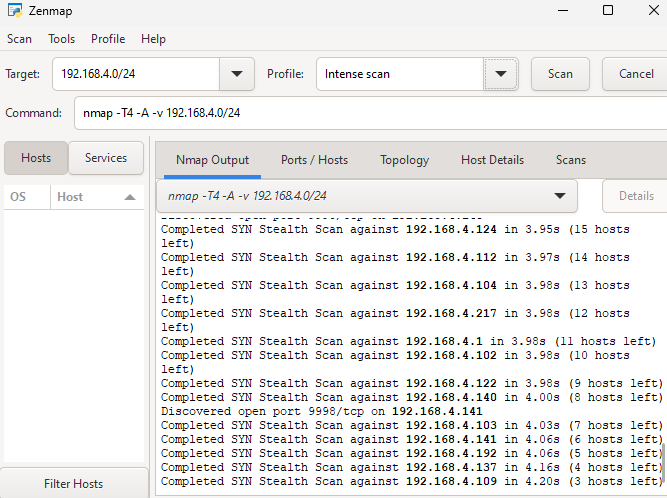
Task: Expand the Target dropdown arrow
Action: coord(237,74)
